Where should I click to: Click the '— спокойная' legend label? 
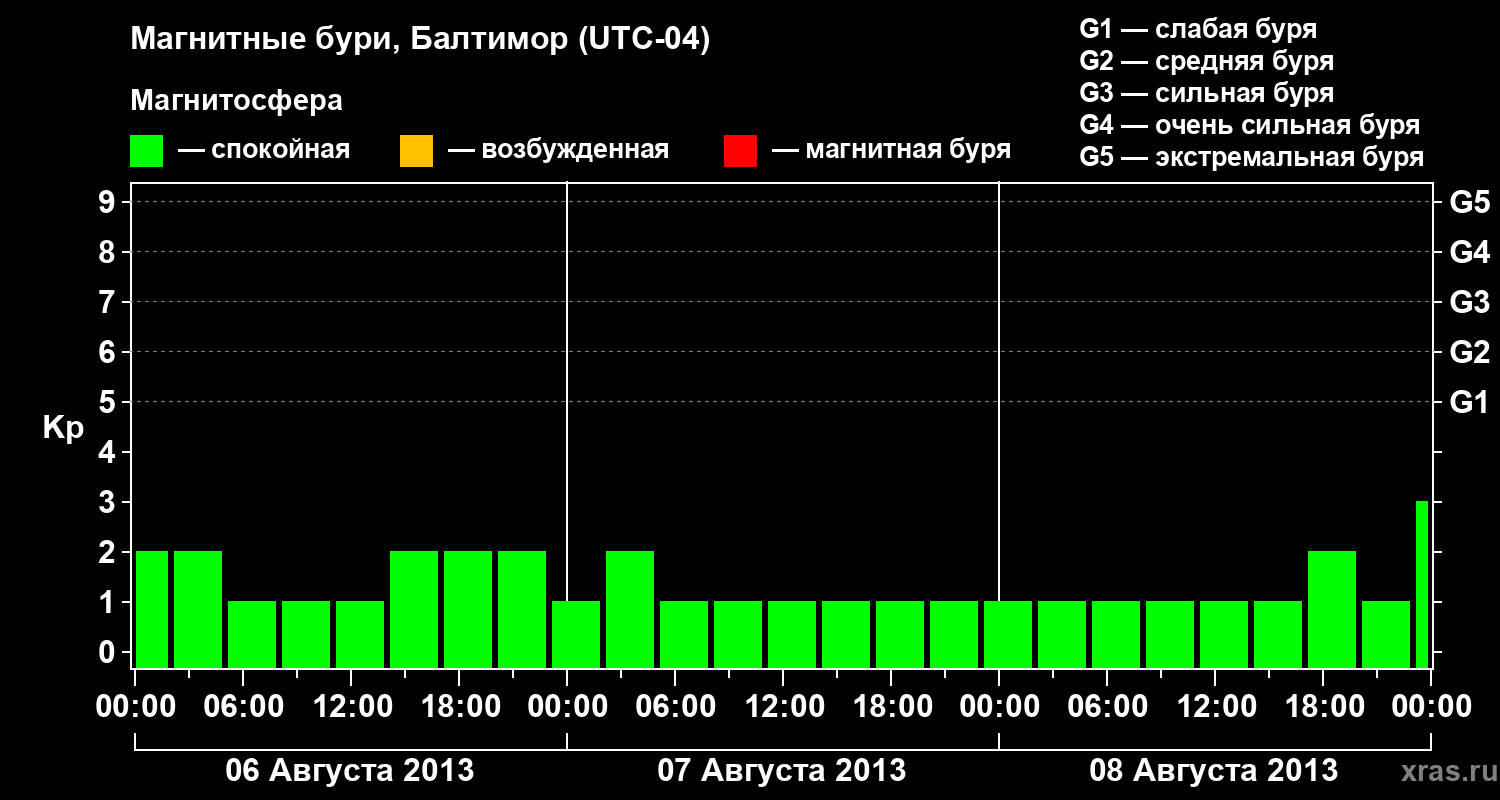tap(264, 150)
